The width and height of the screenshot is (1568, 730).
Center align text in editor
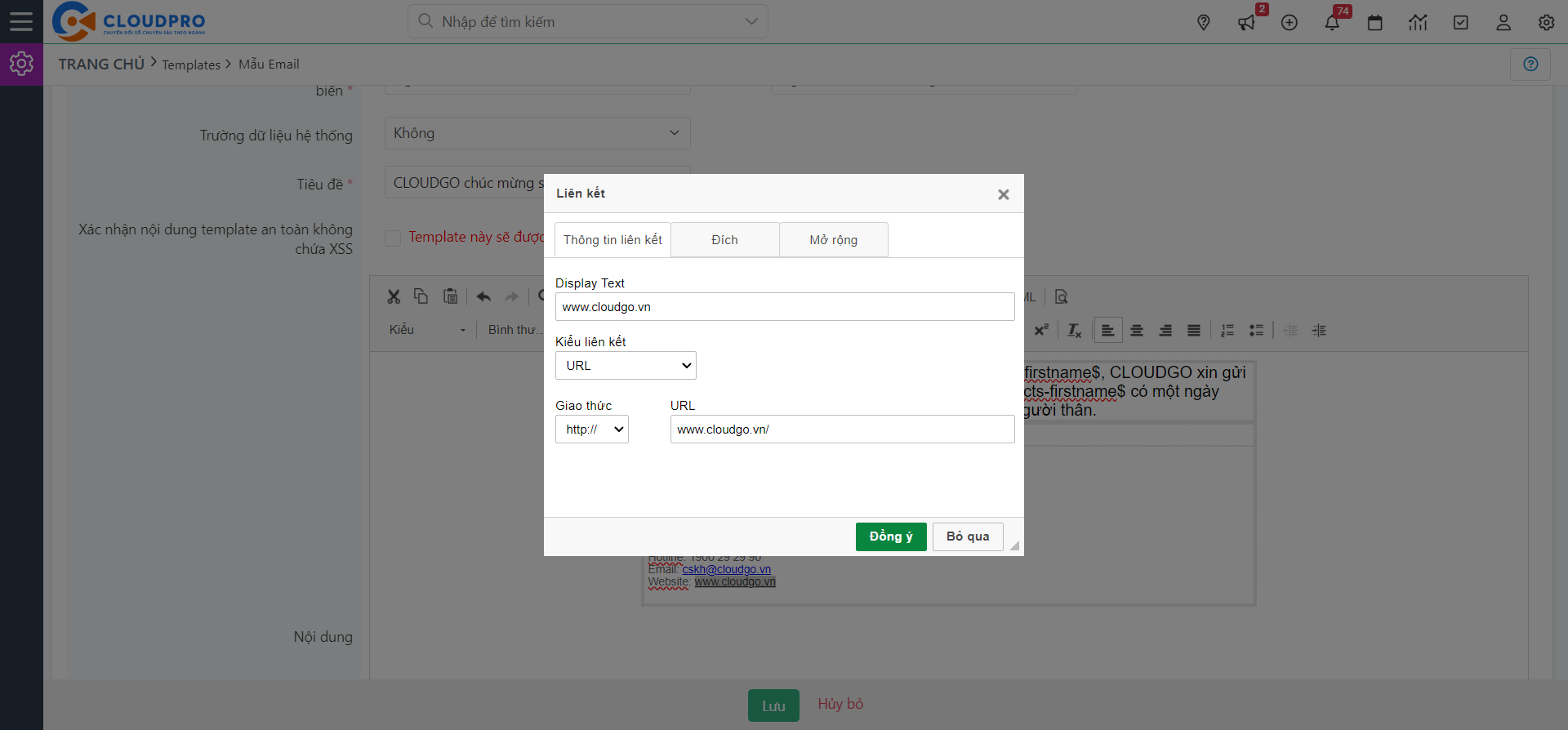[1137, 330]
